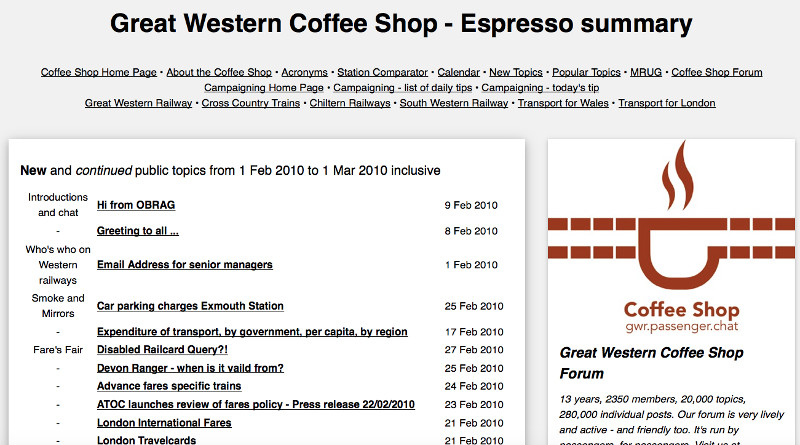
Task: Open the MRUG link
Action: coord(646,72)
